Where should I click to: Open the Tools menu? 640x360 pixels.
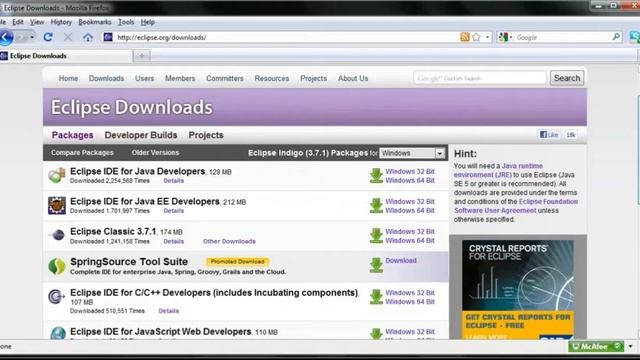(126, 22)
